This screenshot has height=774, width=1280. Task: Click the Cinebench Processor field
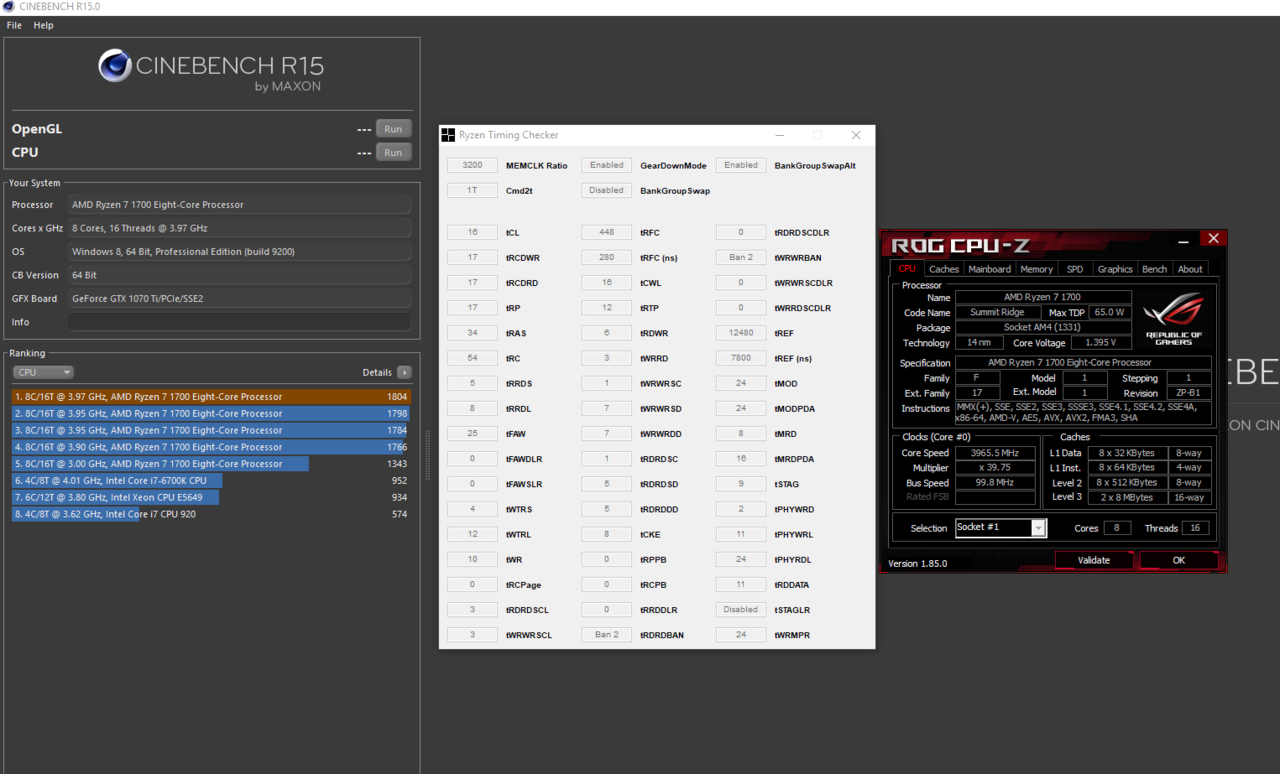(240, 205)
